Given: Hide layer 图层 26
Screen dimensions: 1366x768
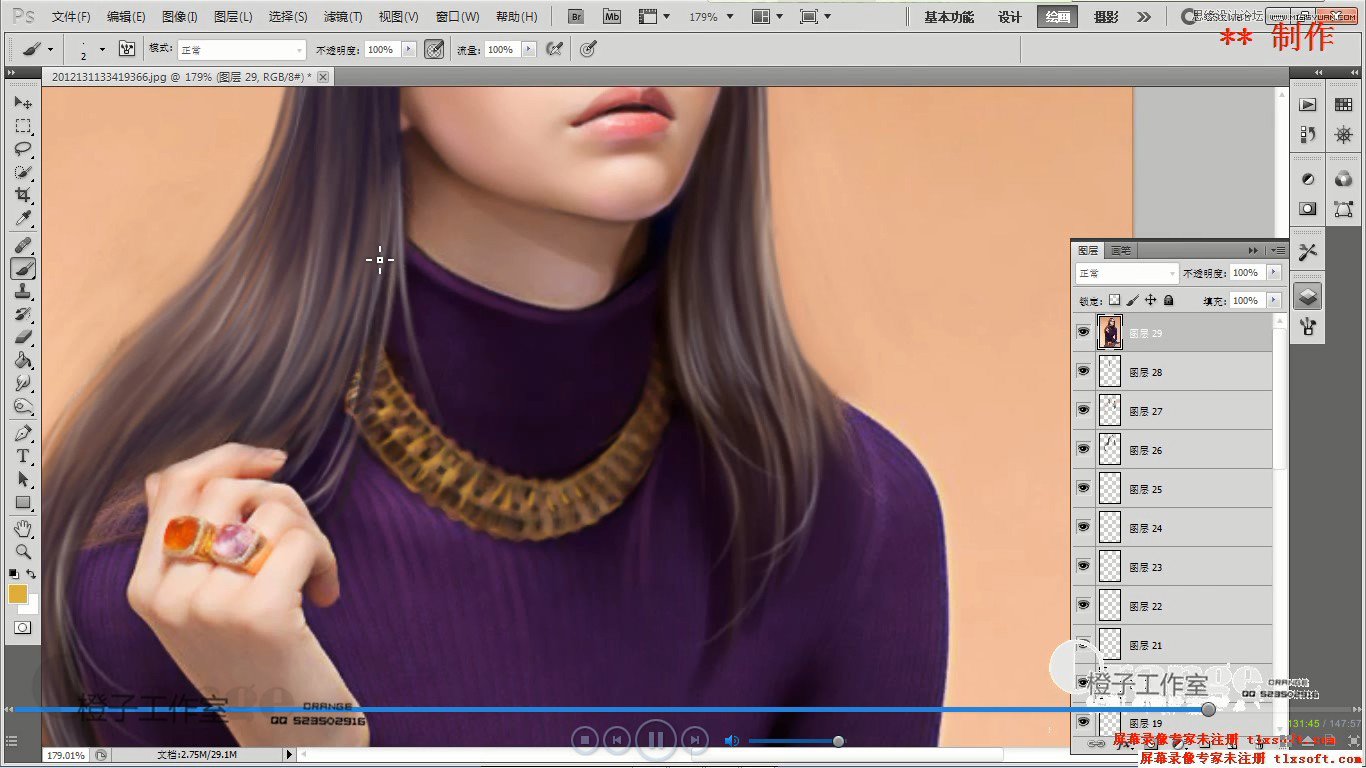Looking at the screenshot, I should [x=1083, y=449].
